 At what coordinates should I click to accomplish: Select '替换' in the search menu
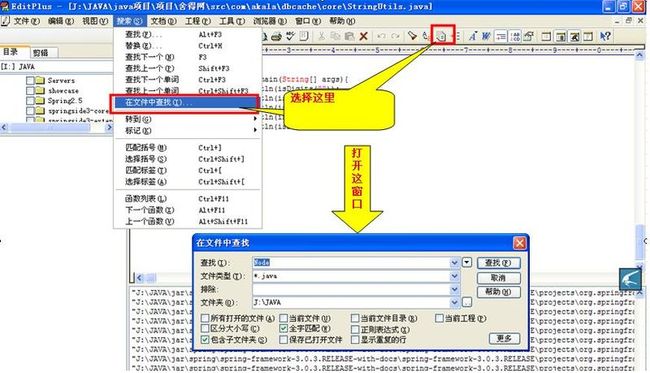click(x=187, y=46)
